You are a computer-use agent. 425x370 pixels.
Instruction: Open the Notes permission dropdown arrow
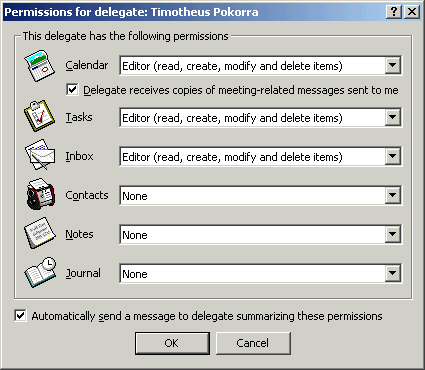click(393, 234)
